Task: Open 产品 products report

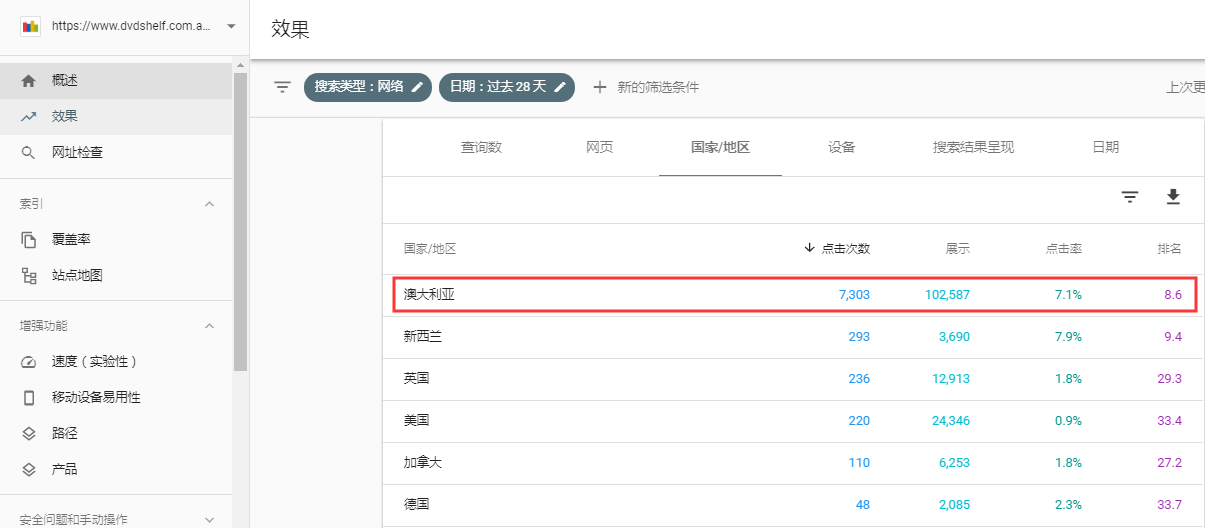Action: tap(116, 470)
